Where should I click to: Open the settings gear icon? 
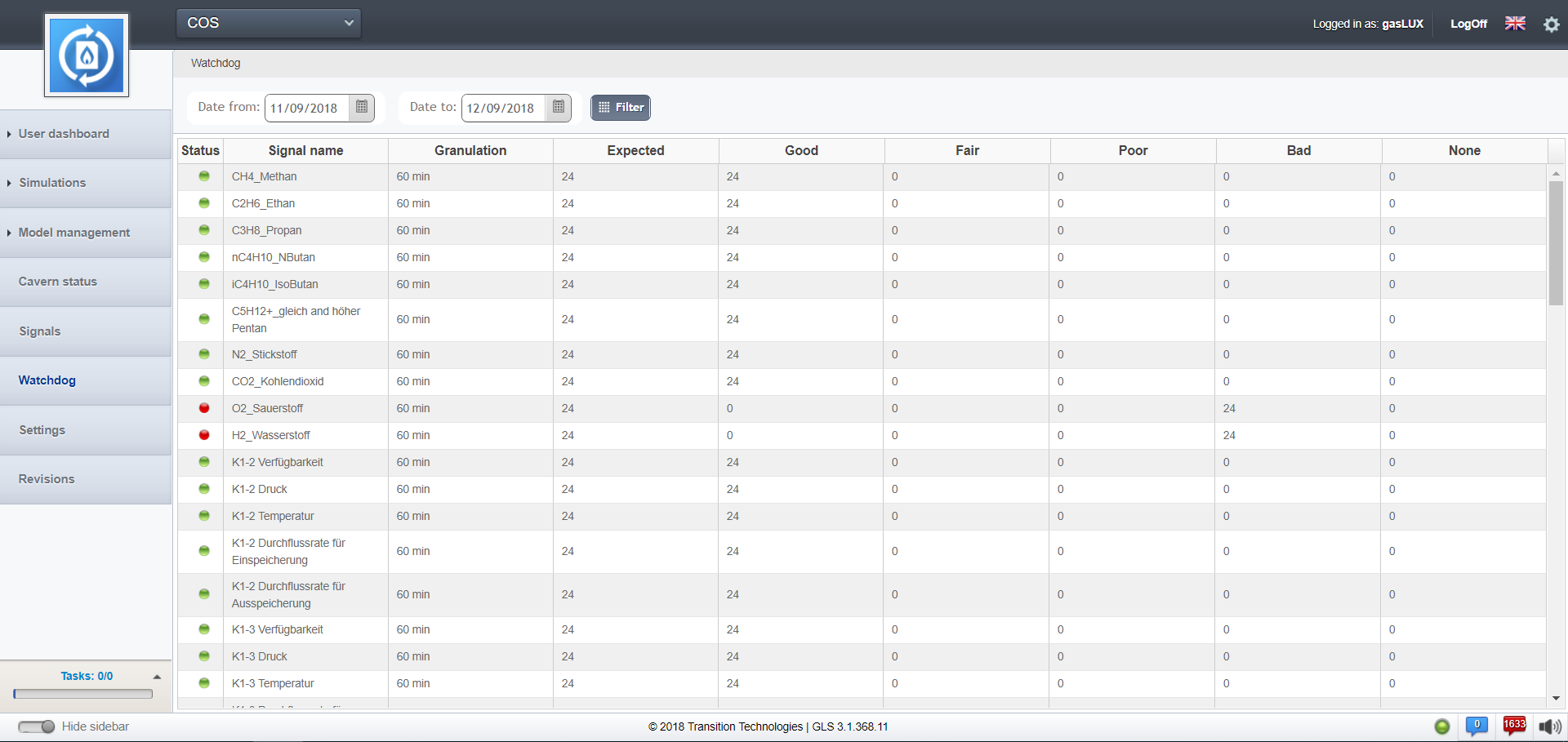click(x=1551, y=24)
